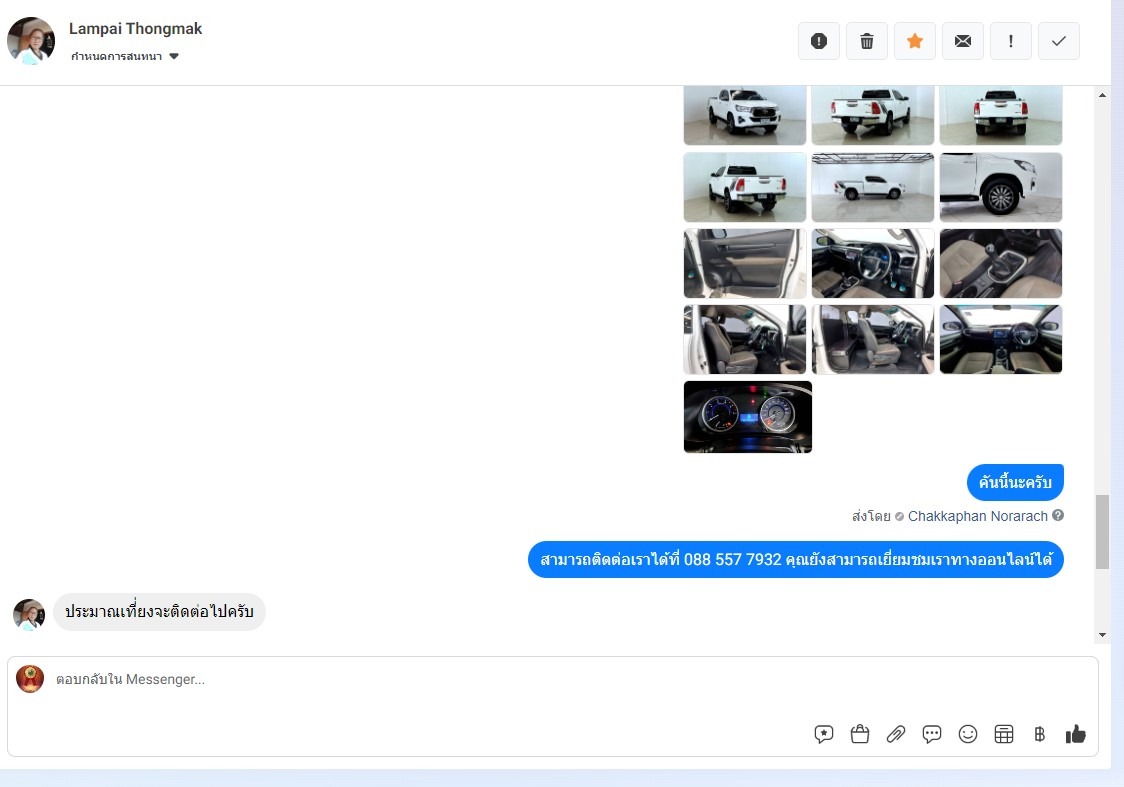Mark conversation unread with envelope icon
The height and width of the screenshot is (787, 1124).
962,41
